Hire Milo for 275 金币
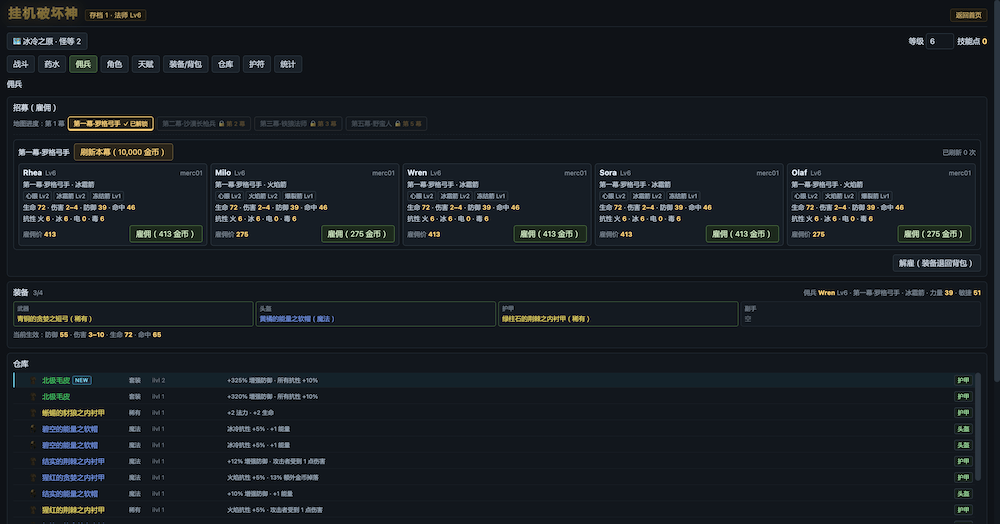1000x524 pixels. (x=357, y=234)
